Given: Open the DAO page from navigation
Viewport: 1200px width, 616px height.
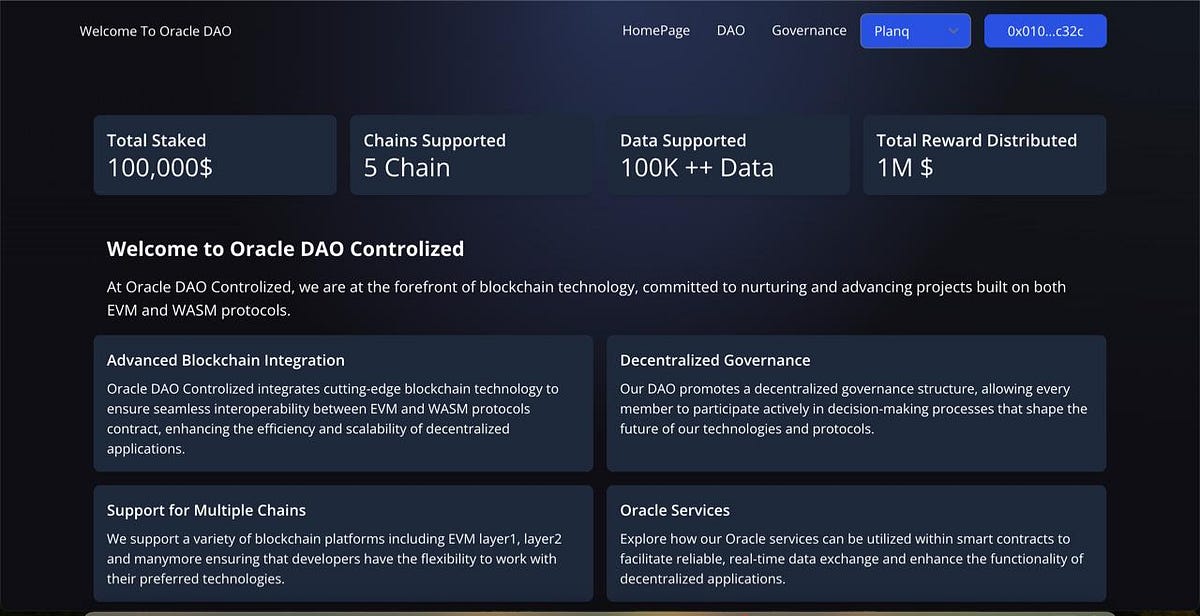Looking at the screenshot, I should (731, 30).
